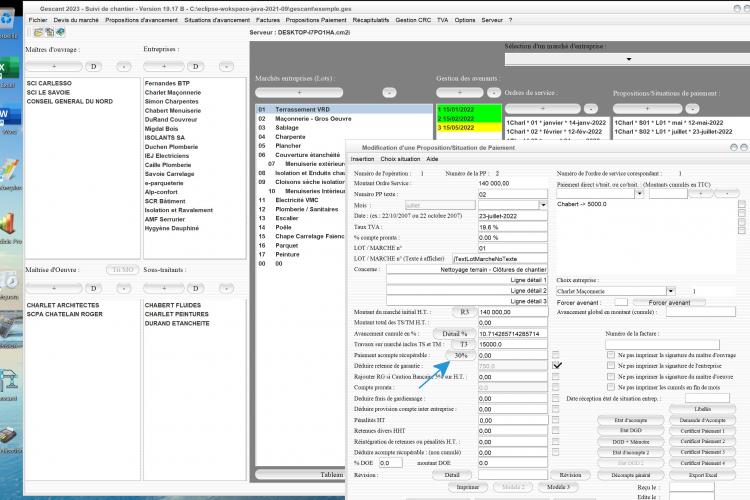Select green avenant row 1 15/01/2022

pos(468,110)
